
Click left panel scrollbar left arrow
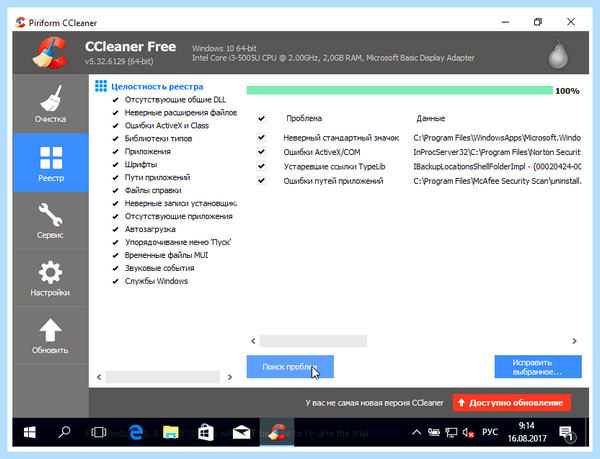coord(99,377)
